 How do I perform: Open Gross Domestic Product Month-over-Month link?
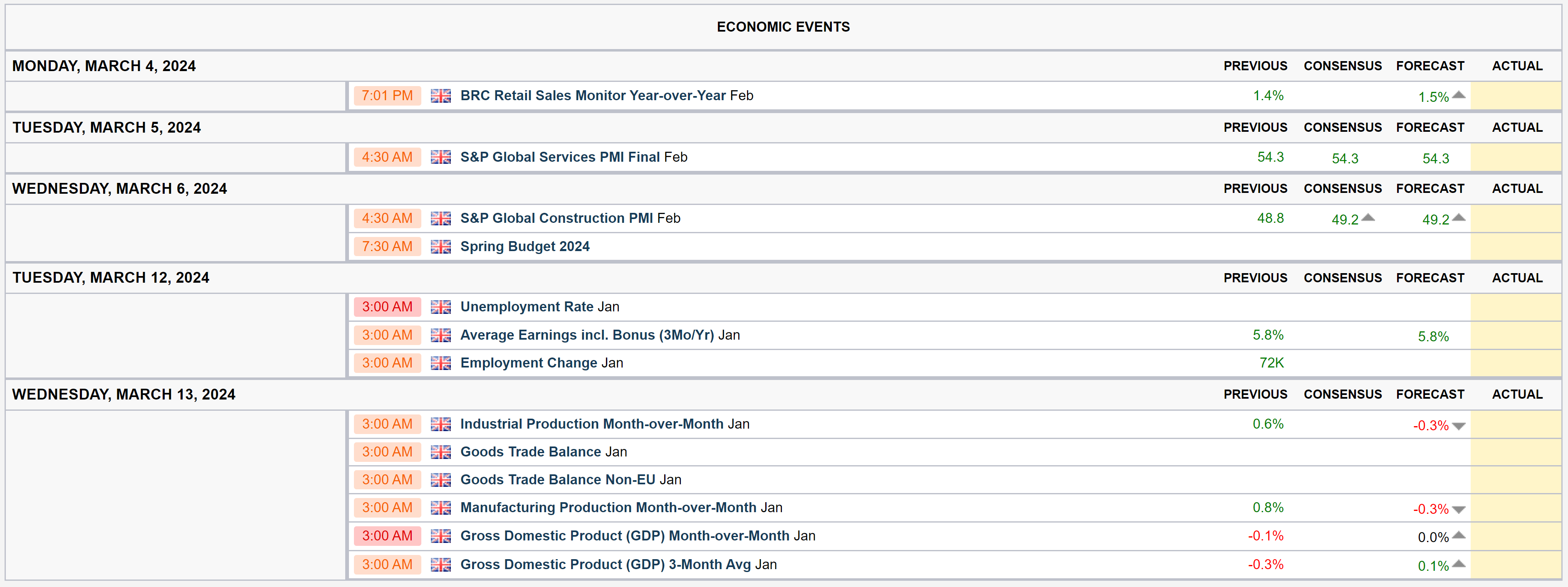tap(625, 536)
